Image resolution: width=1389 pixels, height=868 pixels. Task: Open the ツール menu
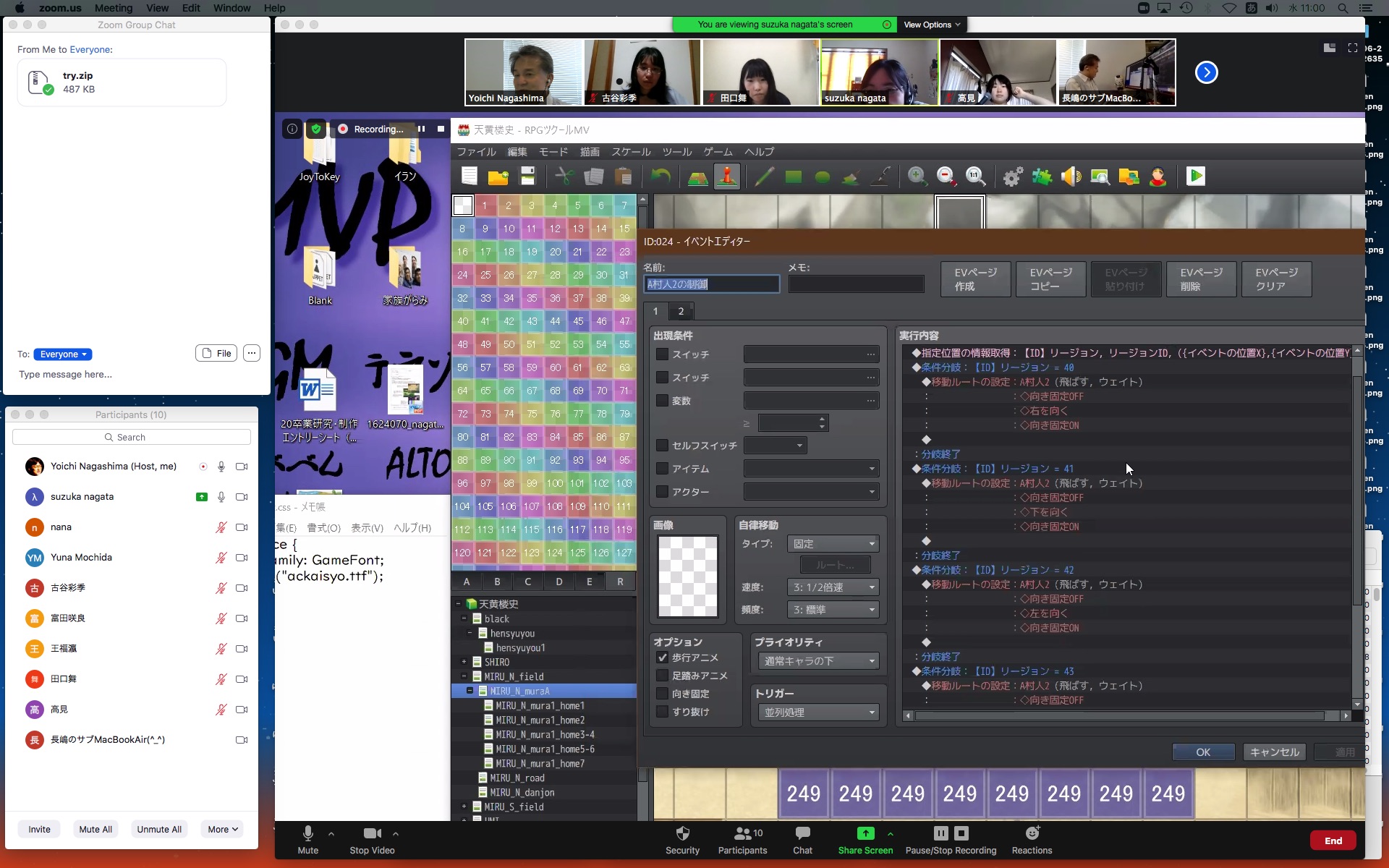(x=677, y=152)
